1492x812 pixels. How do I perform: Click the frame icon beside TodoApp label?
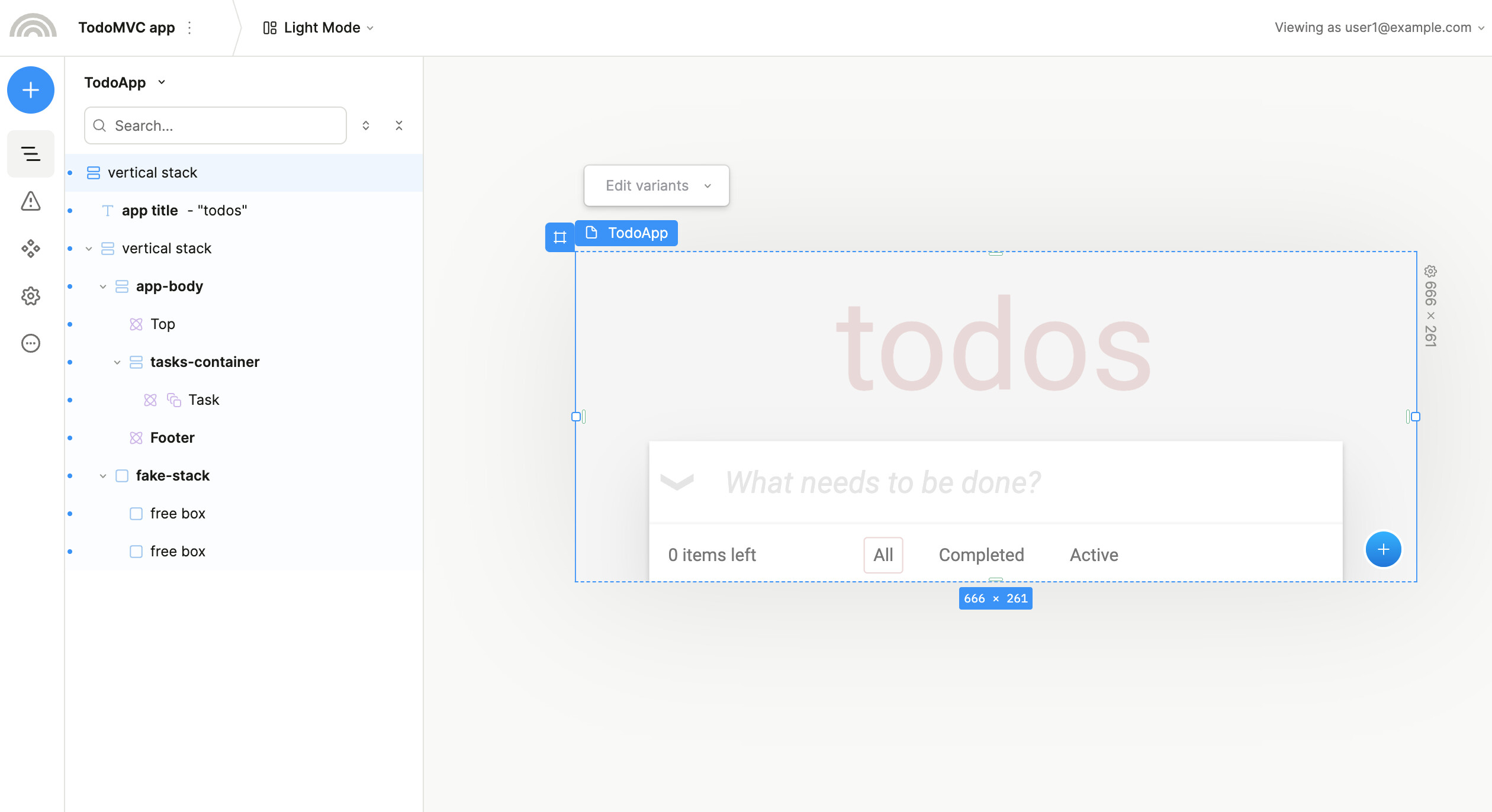click(x=559, y=237)
